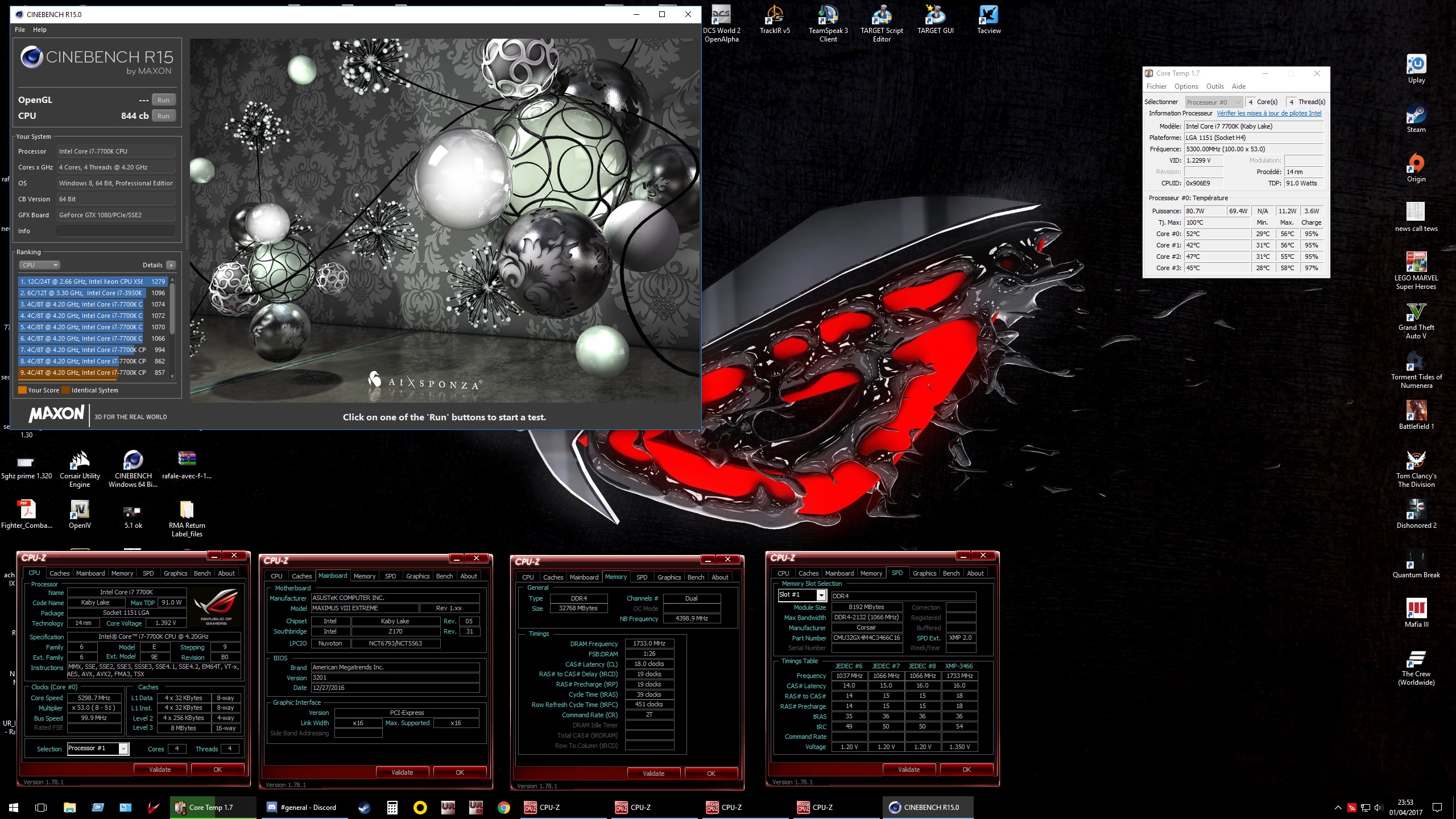The image size is (1456, 819).
Task: Run the CPU benchmark in Cinebench
Action: [163, 116]
